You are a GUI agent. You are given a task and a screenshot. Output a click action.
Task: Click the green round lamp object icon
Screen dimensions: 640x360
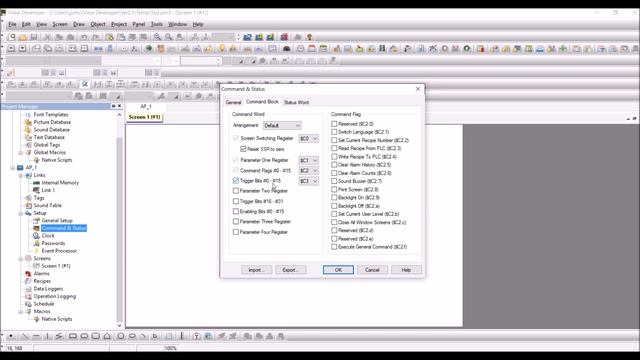pos(149,49)
